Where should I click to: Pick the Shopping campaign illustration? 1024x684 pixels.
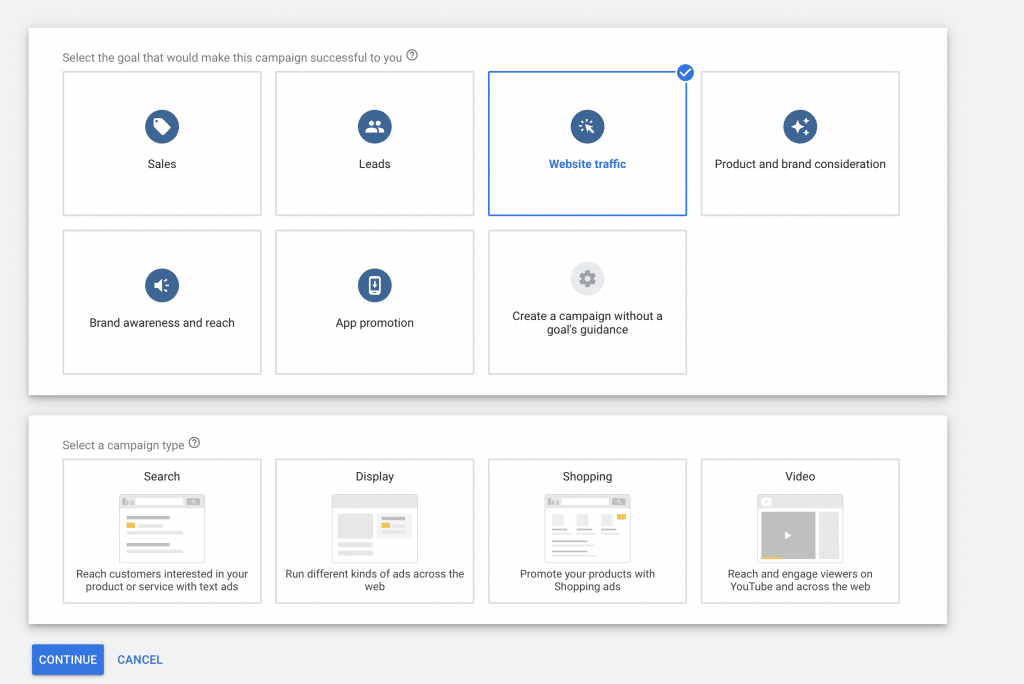(587, 528)
